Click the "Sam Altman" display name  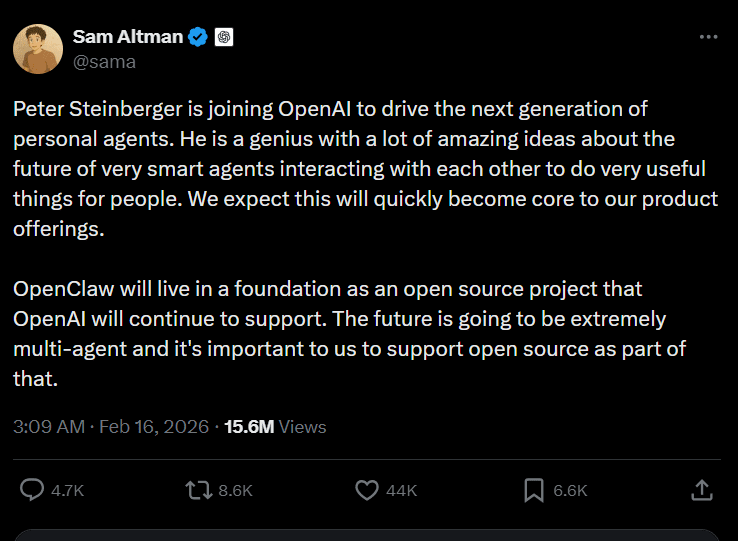point(127,37)
